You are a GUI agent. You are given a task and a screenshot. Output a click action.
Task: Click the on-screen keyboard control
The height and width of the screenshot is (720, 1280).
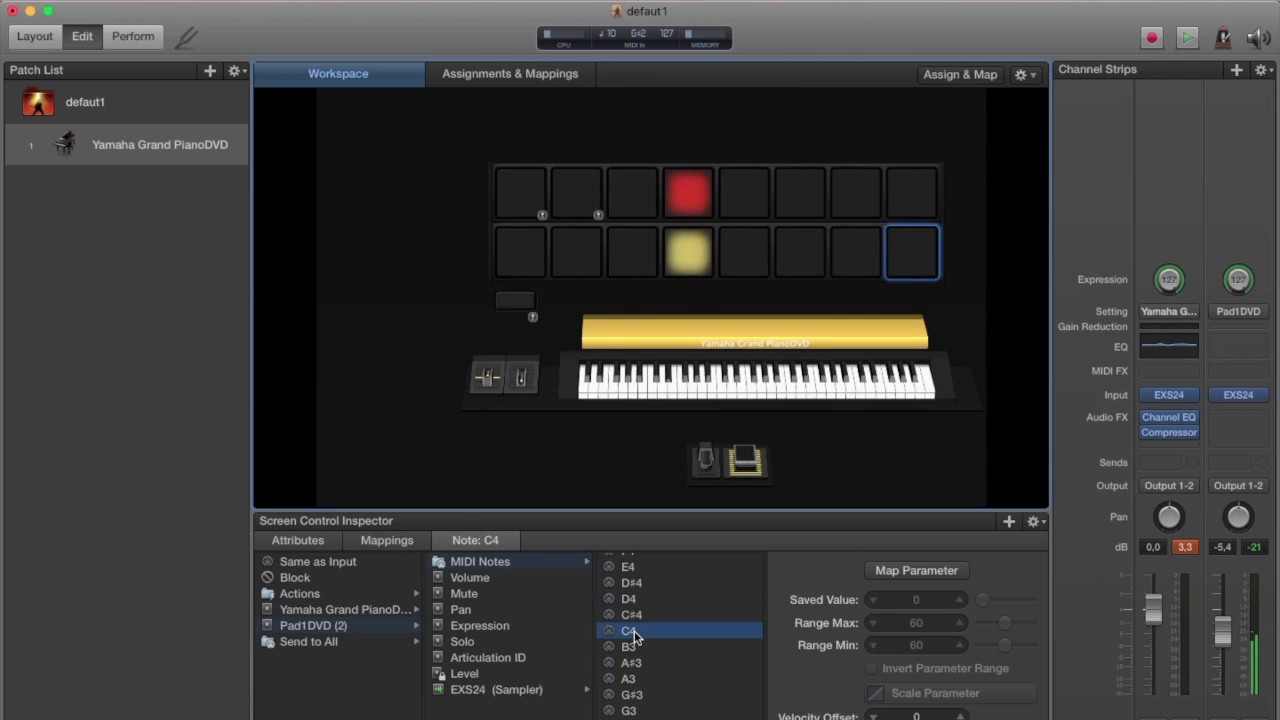[756, 381]
